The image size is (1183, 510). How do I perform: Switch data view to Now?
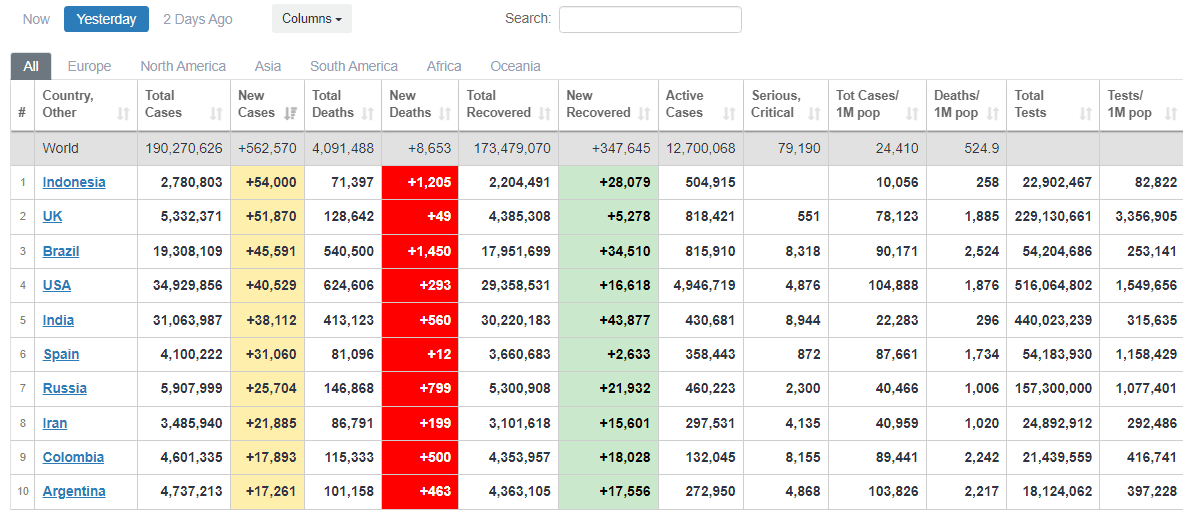coord(36,19)
